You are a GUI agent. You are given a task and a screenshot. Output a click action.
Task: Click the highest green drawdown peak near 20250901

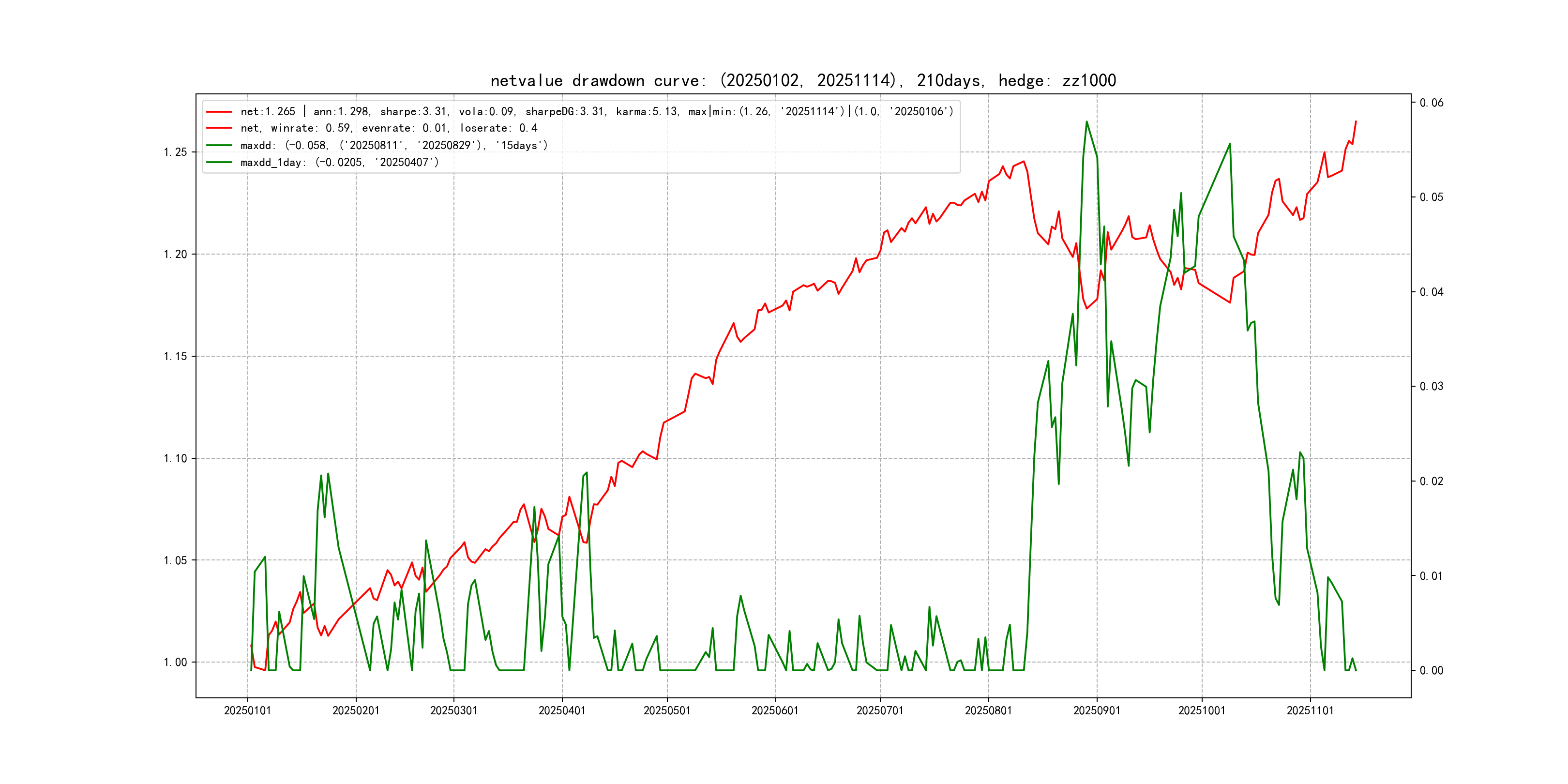tap(1086, 122)
